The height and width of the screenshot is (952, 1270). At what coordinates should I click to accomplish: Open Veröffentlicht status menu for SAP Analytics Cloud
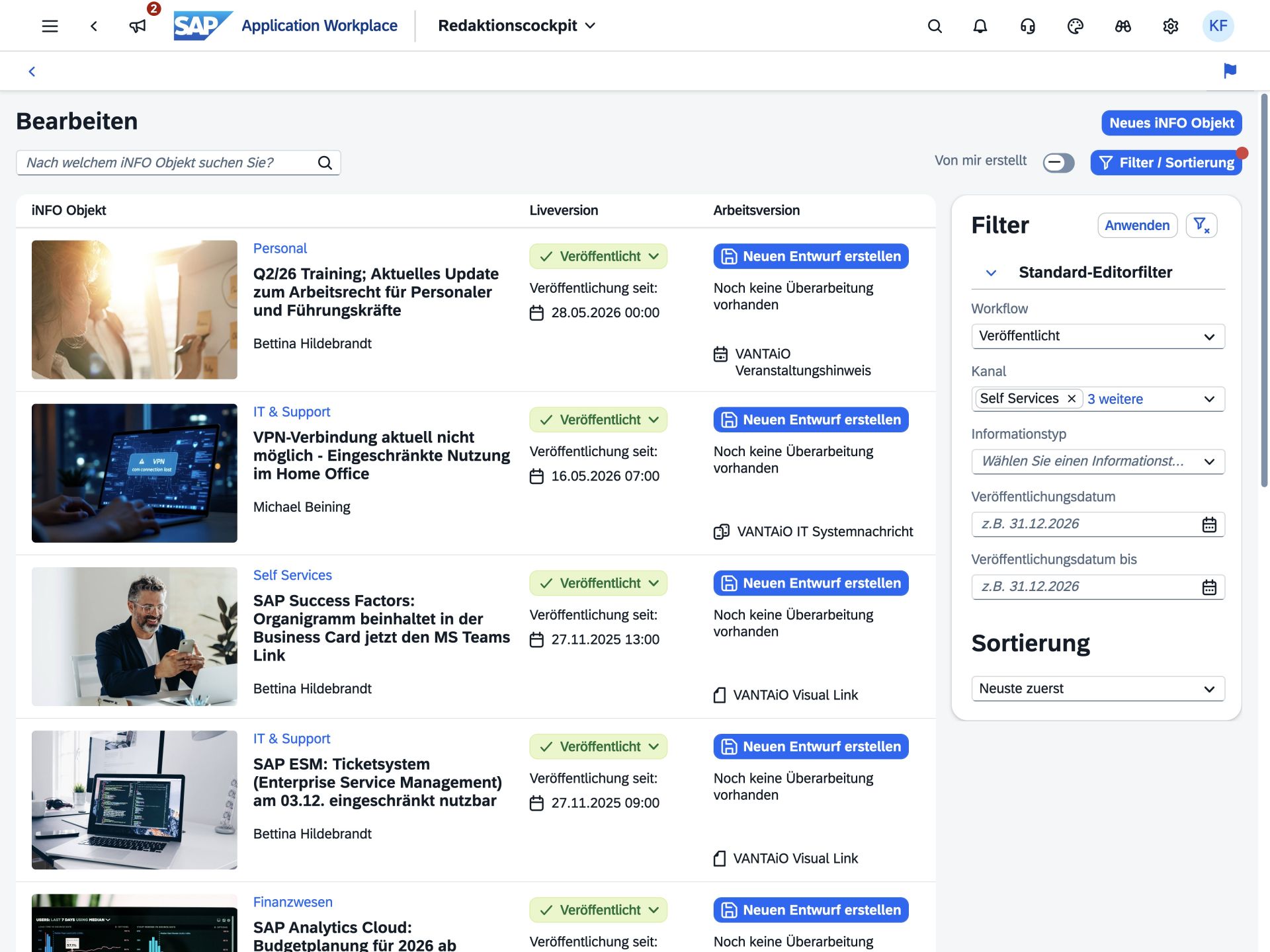click(598, 910)
